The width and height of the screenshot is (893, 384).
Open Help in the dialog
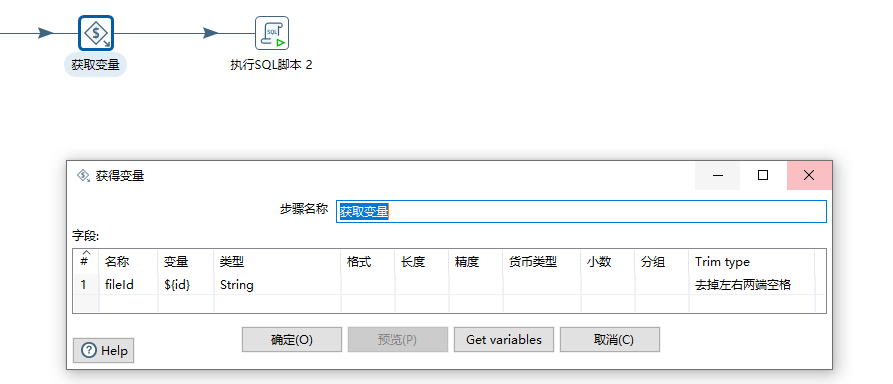(104, 350)
